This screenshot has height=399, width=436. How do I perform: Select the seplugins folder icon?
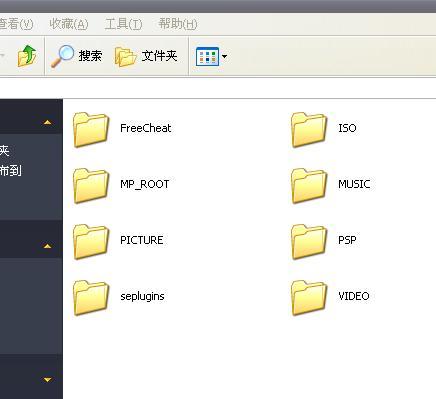[91, 298]
